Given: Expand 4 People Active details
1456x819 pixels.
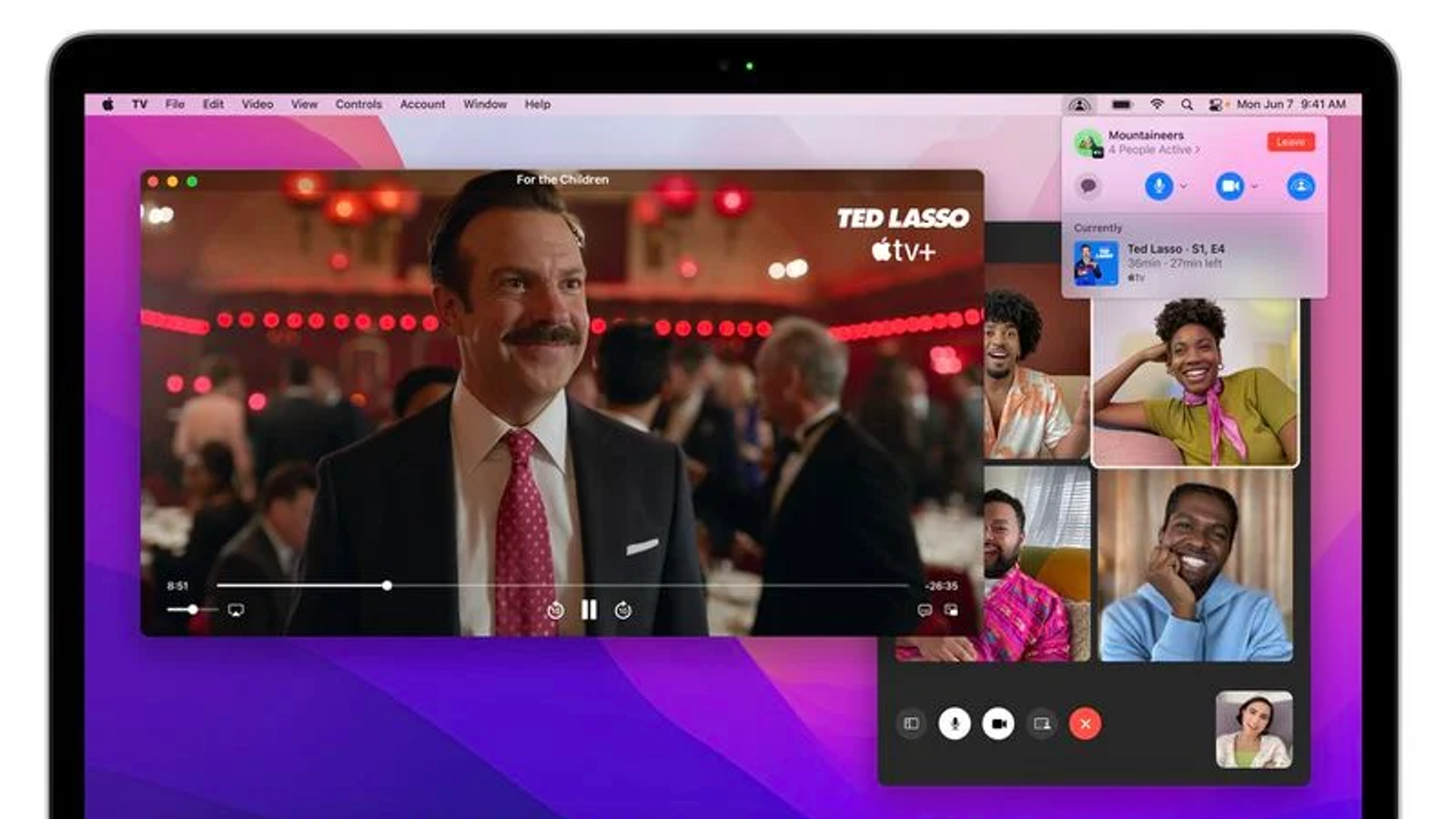Looking at the screenshot, I should point(1154,150).
